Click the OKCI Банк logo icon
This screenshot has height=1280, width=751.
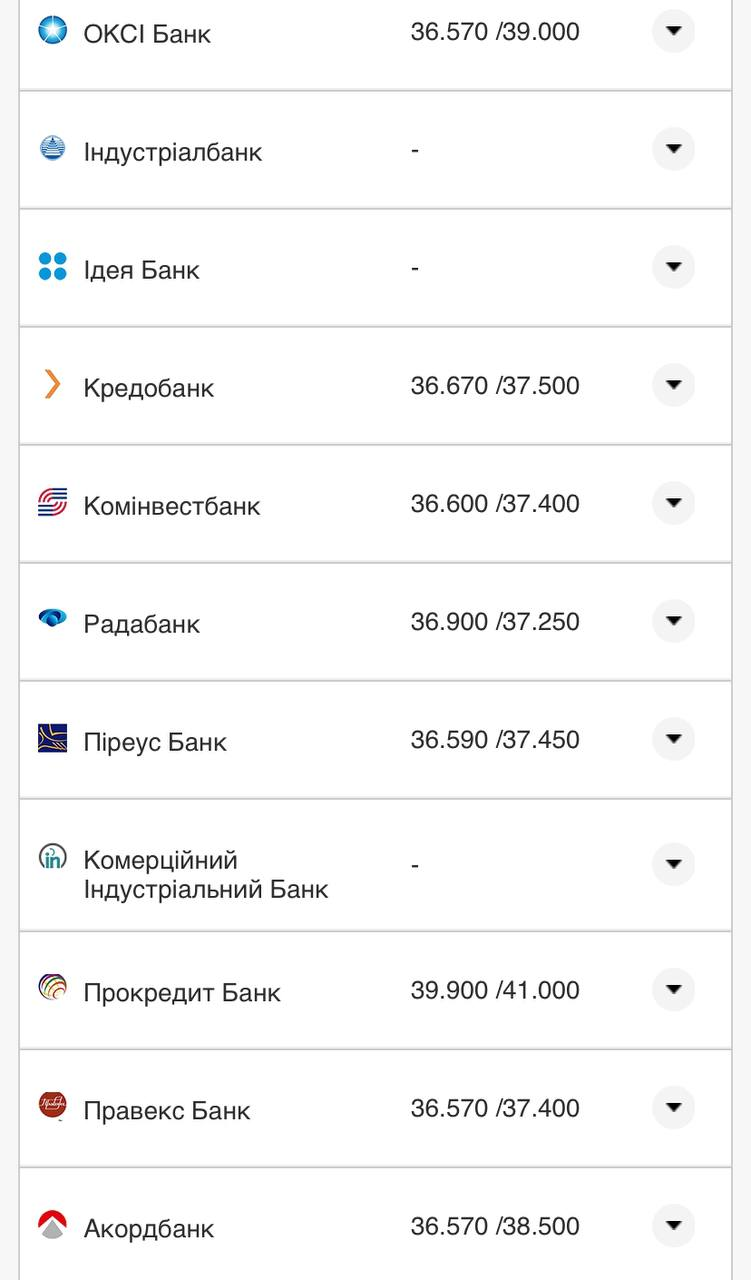(x=53, y=31)
